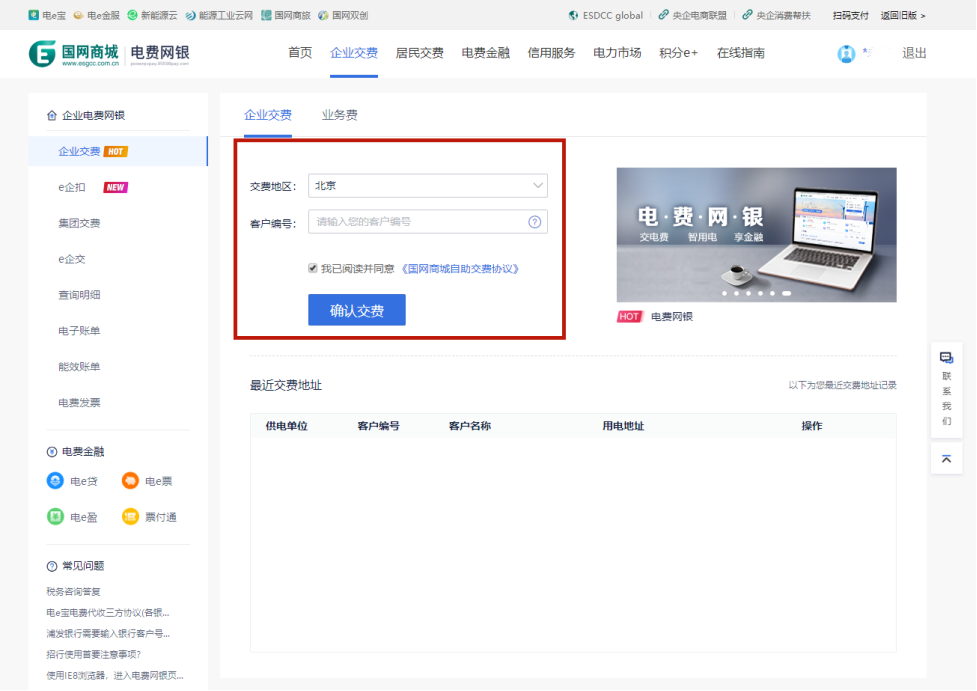Open 央企电商联盟 link
The height and width of the screenshot is (691, 977).
pyautogui.click(x=693, y=16)
